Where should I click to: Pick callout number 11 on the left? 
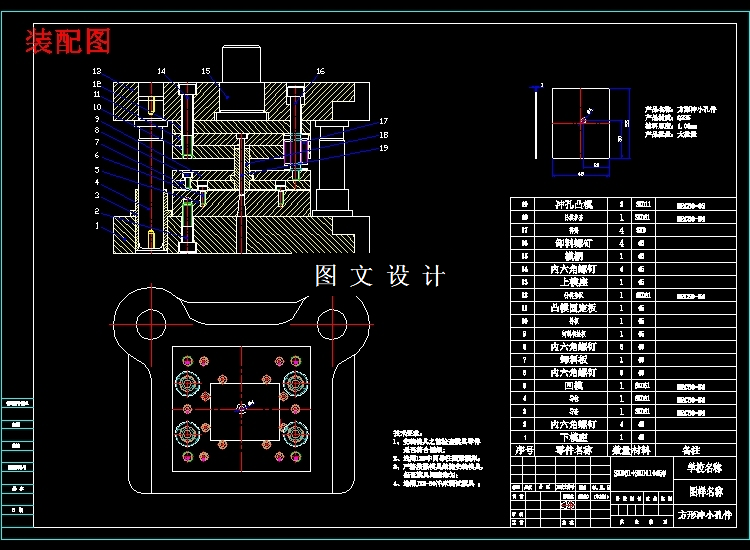tap(97, 94)
